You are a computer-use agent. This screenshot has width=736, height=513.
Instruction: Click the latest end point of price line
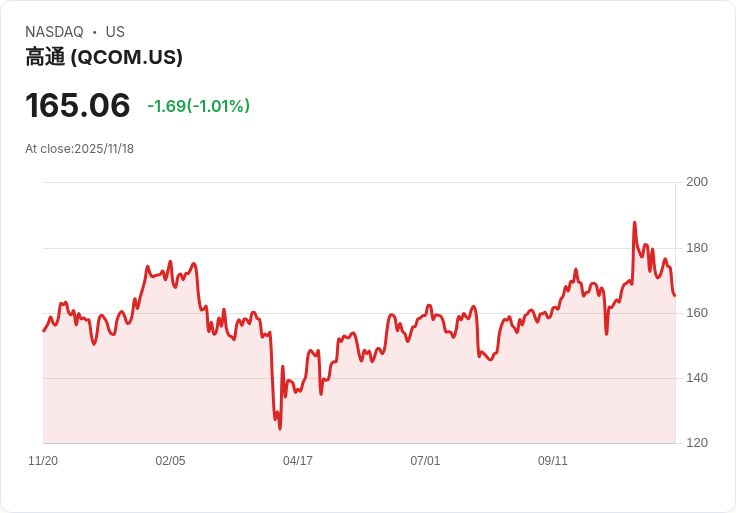click(x=674, y=295)
